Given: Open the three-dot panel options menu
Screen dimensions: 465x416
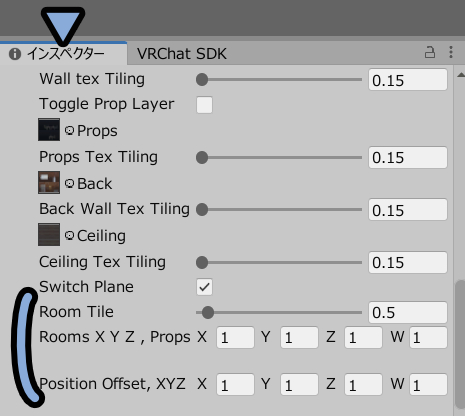Looking at the screenshot, I should pyautogui.click(x=451, y=52).
